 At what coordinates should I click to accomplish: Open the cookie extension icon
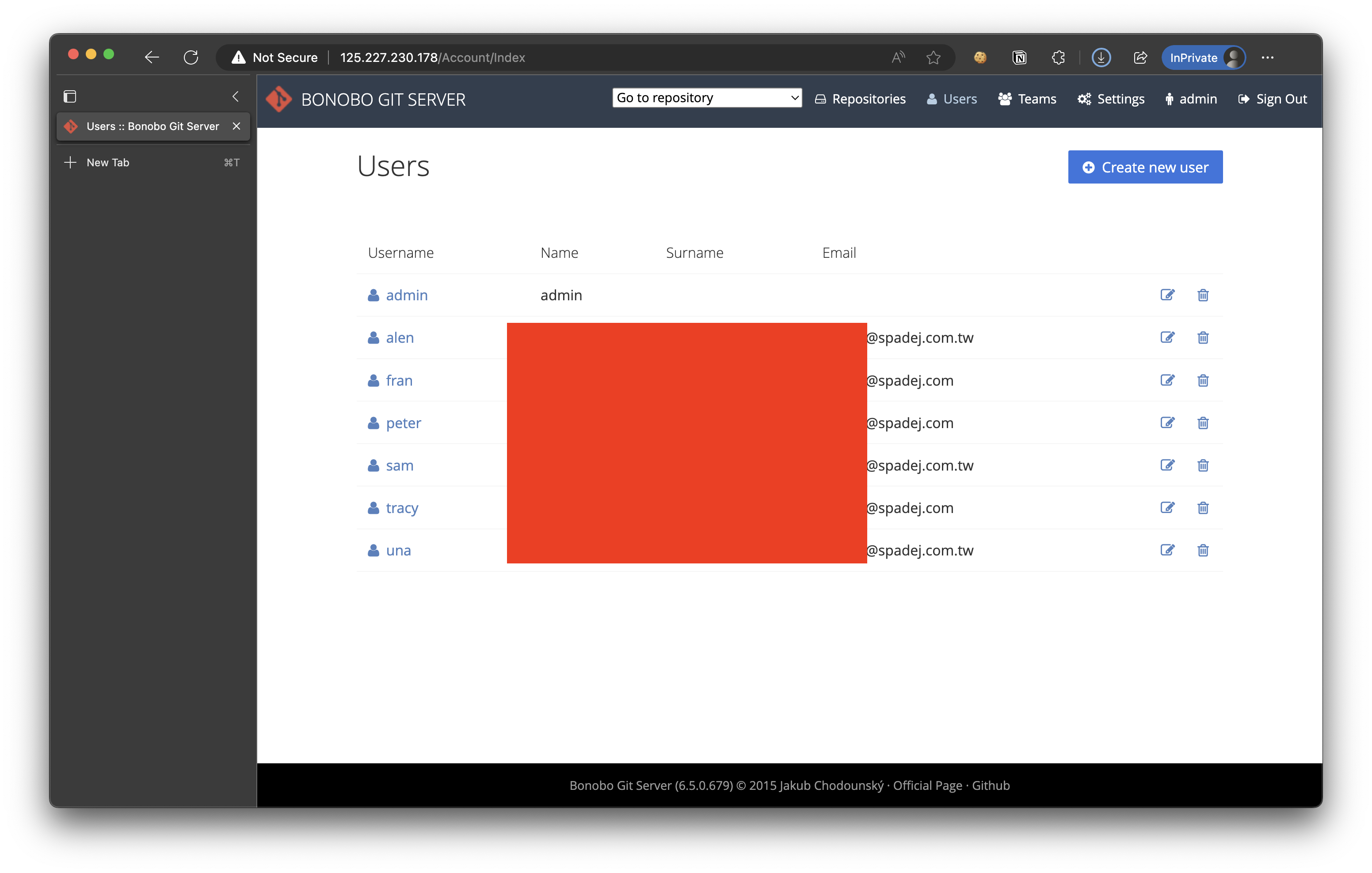click(x=980, y=57)
